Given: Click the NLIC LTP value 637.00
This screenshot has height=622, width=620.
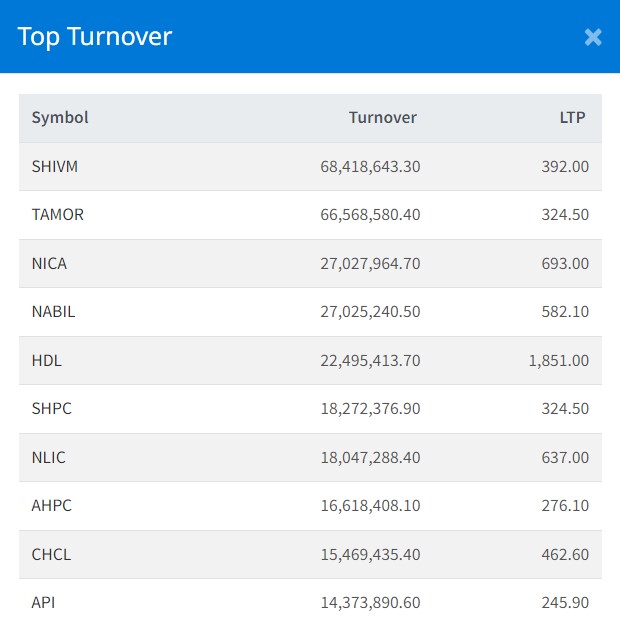Looking at the screenshot, I should tap(566, 457).
